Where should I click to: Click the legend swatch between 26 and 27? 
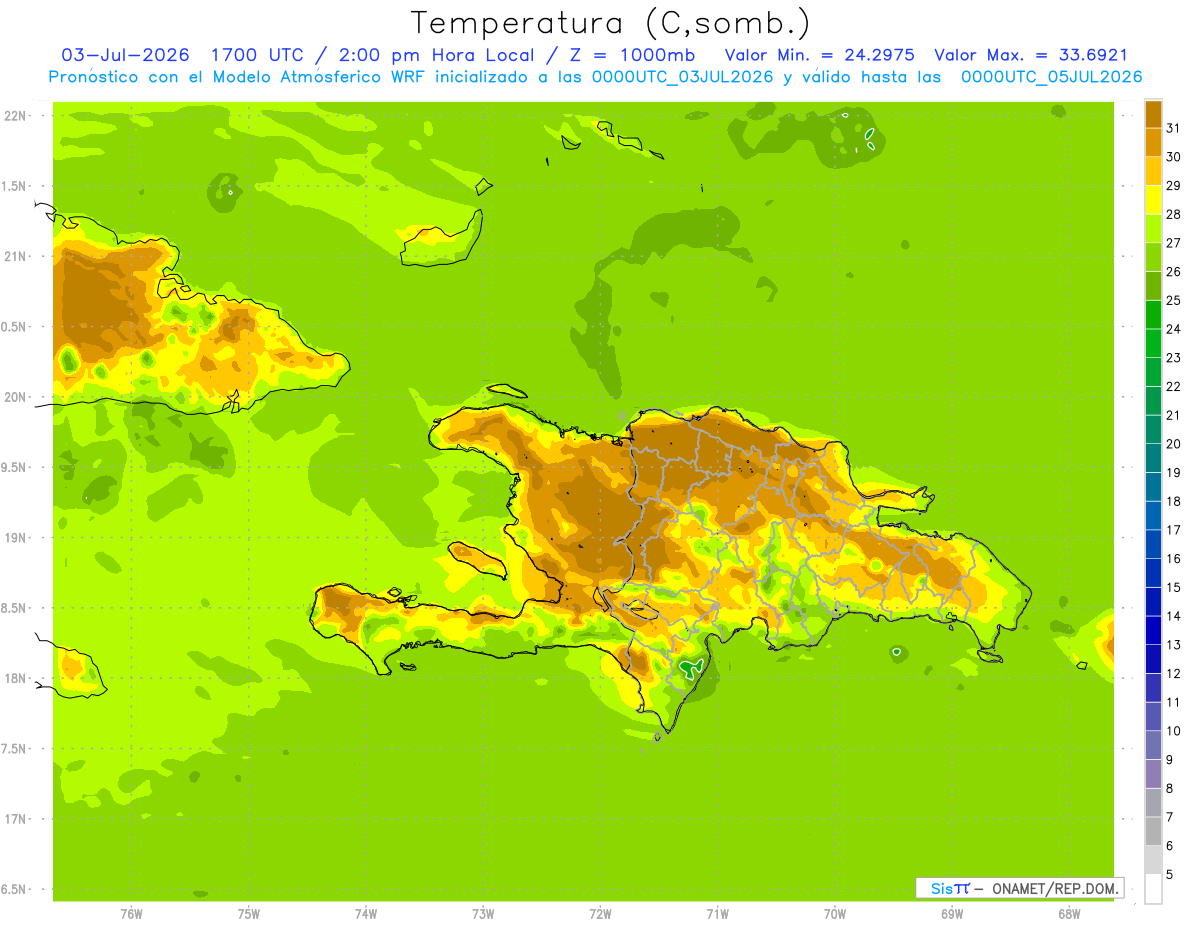(1153, 257)
